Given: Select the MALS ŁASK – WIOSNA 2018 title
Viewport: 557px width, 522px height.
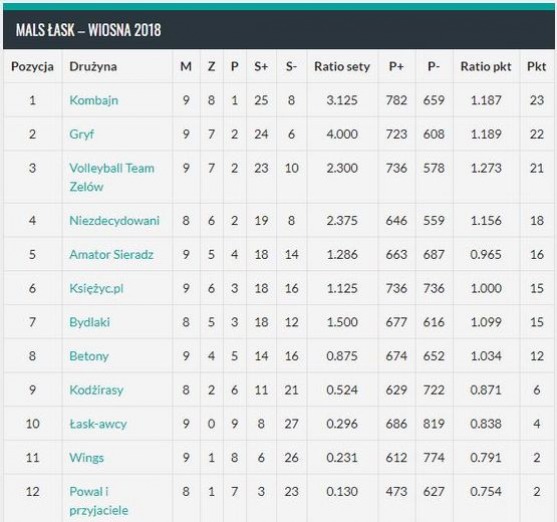Looking at the screenshot, I should [x=88, y=30].
